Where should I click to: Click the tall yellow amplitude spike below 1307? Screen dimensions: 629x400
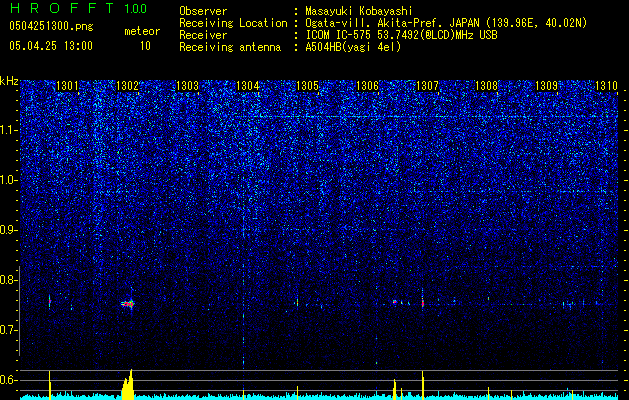pyautogui.click(x=423, y=385)
